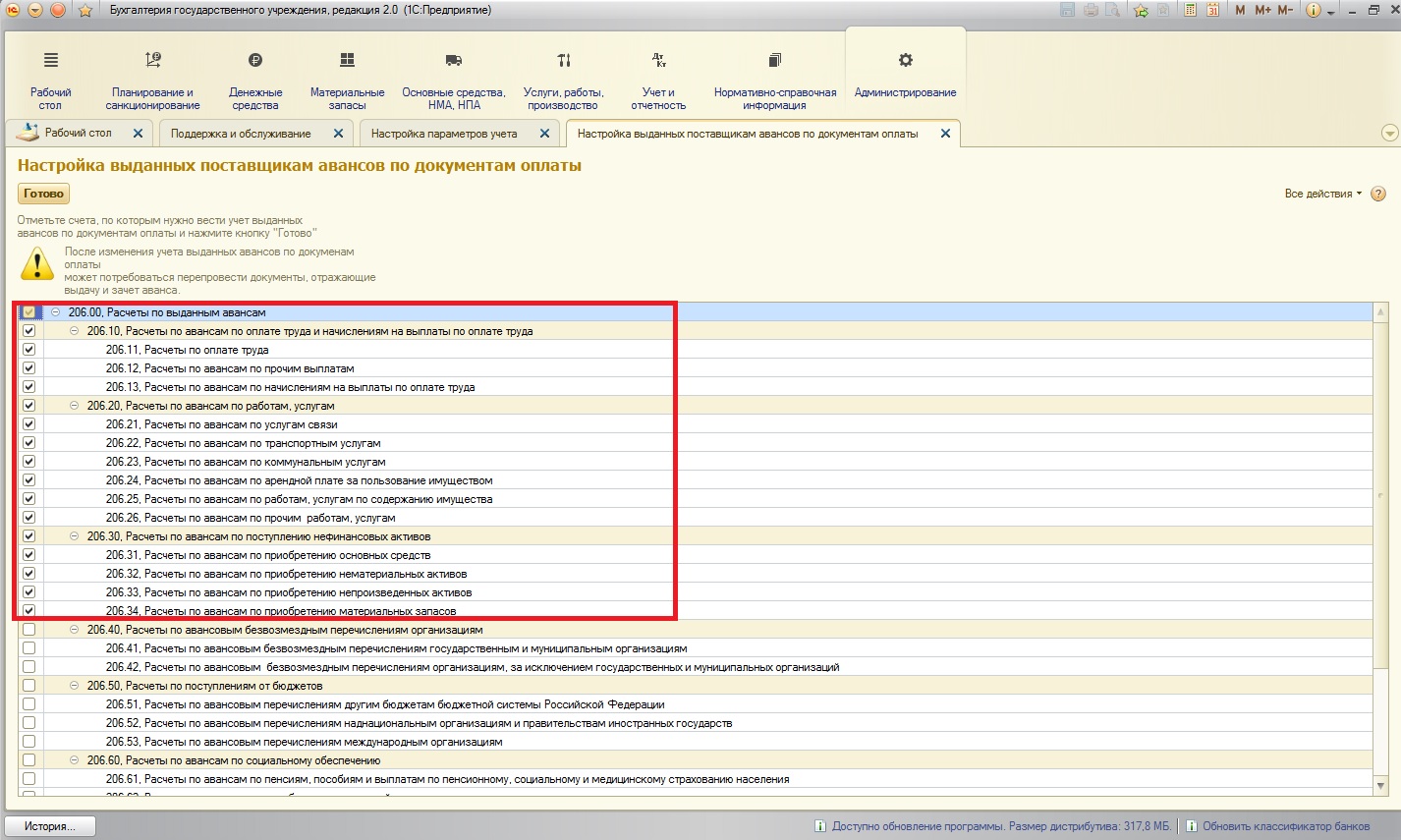Open Доступно обновление программы link
The height and width of the screenshot is (840, 1401).
point(1002,826)
